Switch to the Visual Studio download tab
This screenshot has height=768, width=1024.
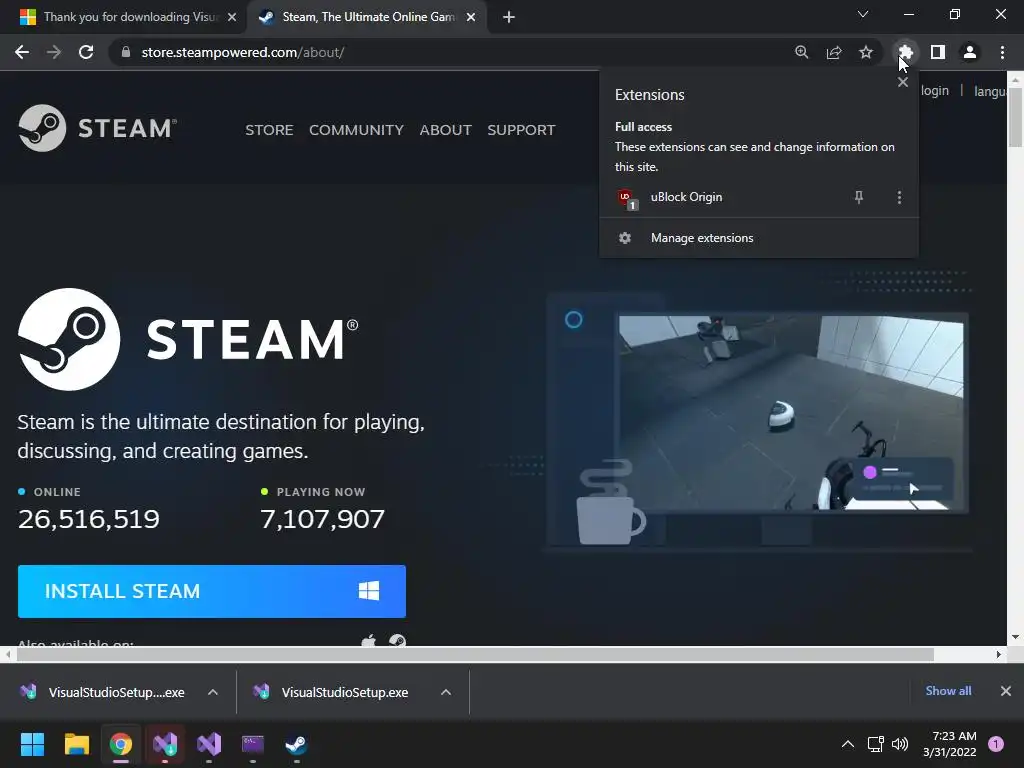[123, 17]
